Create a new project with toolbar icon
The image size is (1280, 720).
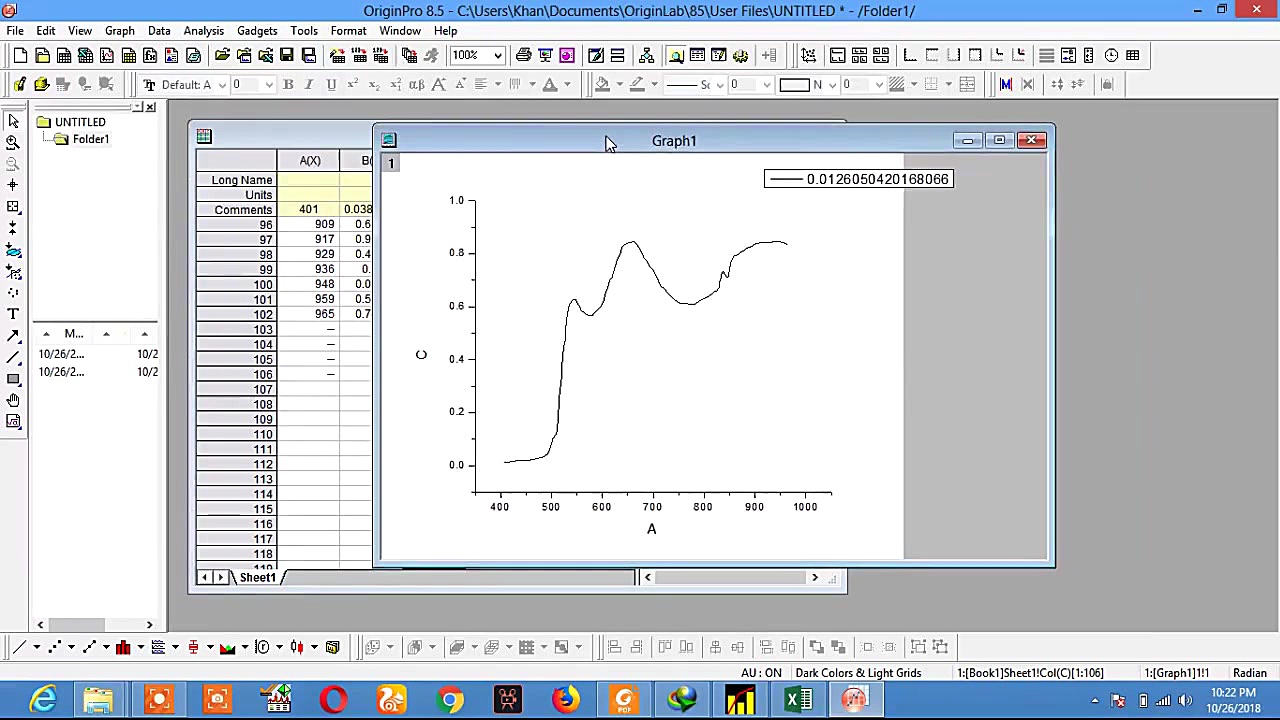point(20,56)
